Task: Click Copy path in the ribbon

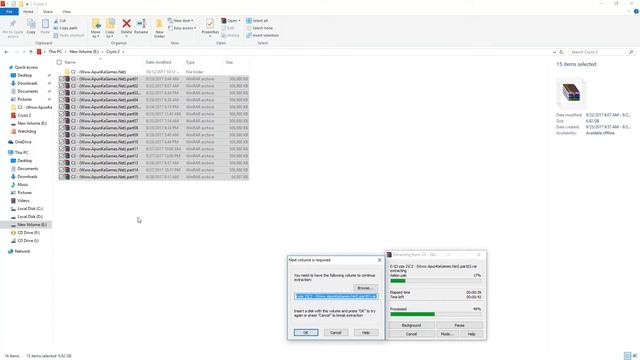Action: point(65,28)
